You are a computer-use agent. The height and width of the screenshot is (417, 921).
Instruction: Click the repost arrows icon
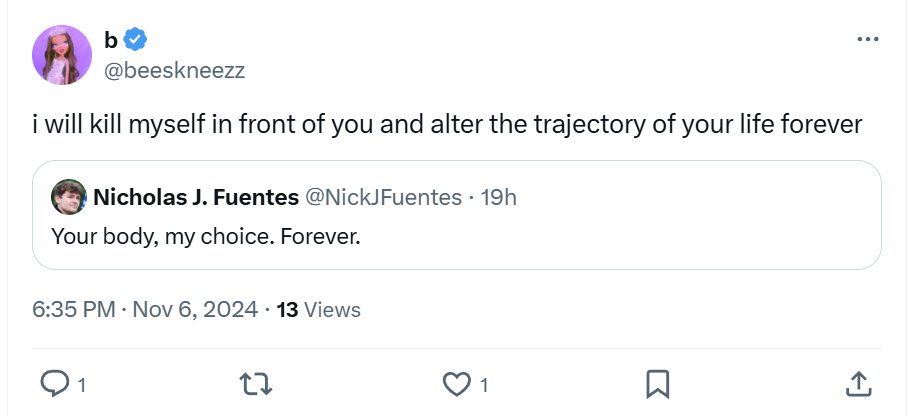point(256,383)
